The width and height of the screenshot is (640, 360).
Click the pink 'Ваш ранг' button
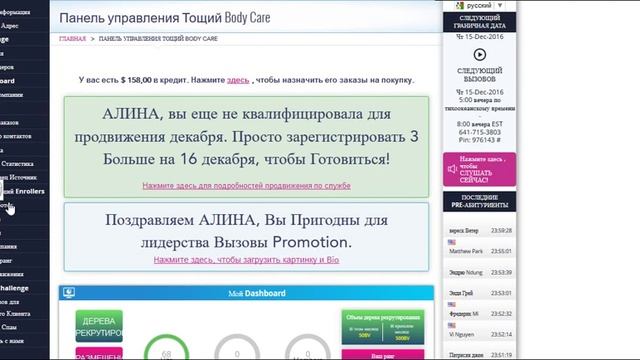[383, 355]
